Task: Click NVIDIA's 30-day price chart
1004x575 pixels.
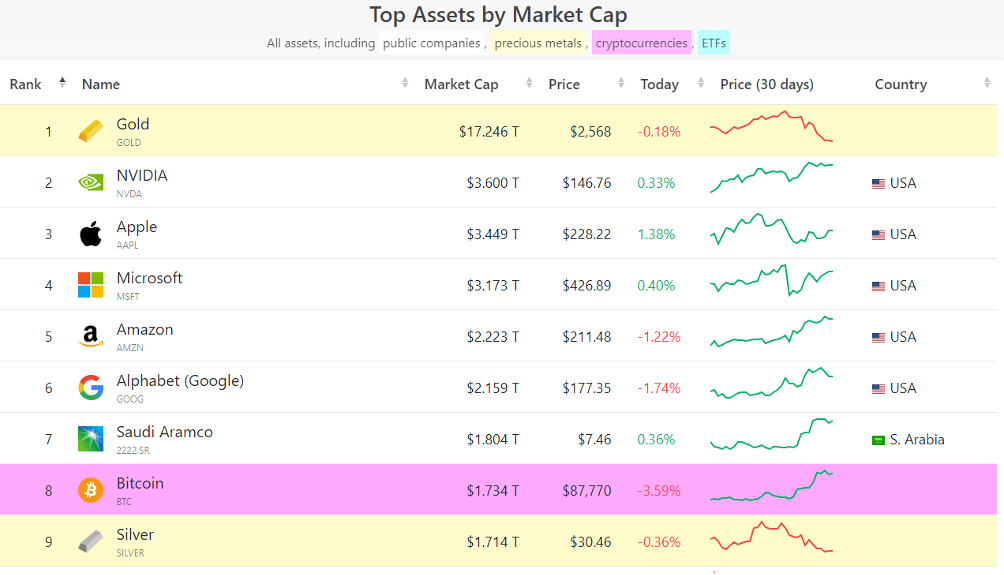Action: [771, 178]
